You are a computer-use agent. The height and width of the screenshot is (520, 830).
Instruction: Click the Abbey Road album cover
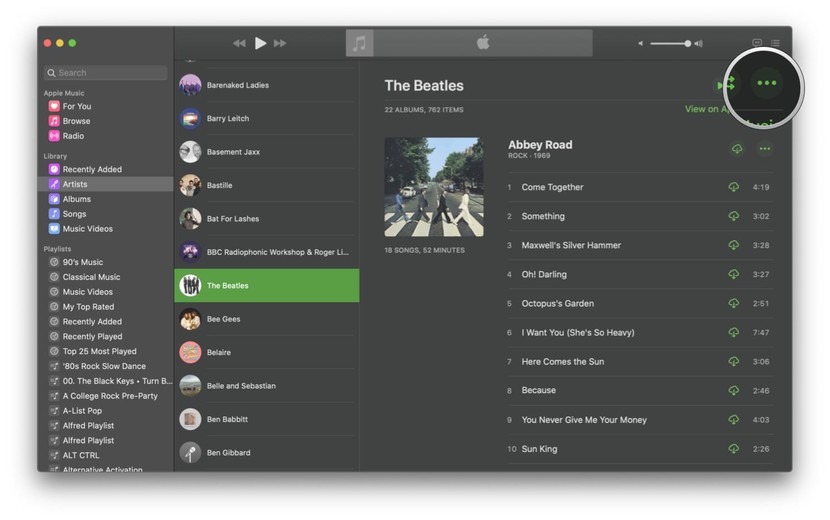point(434,187)
